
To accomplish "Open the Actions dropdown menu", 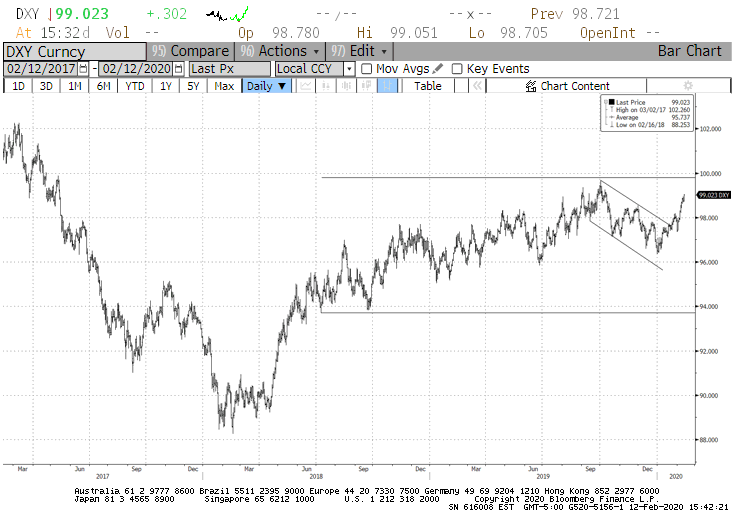I will (287, 51).
